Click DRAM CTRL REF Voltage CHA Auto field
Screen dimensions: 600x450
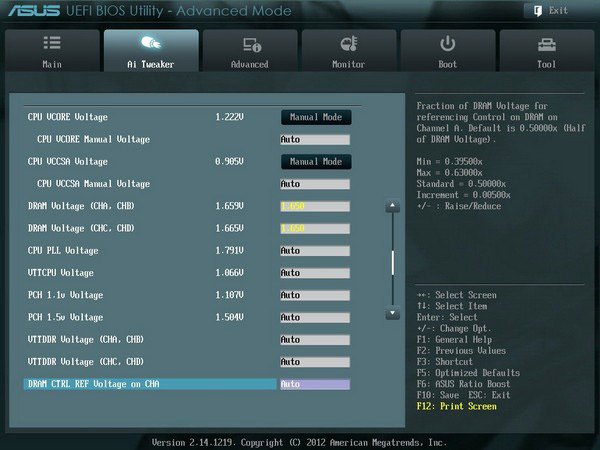tap(315, 384)
